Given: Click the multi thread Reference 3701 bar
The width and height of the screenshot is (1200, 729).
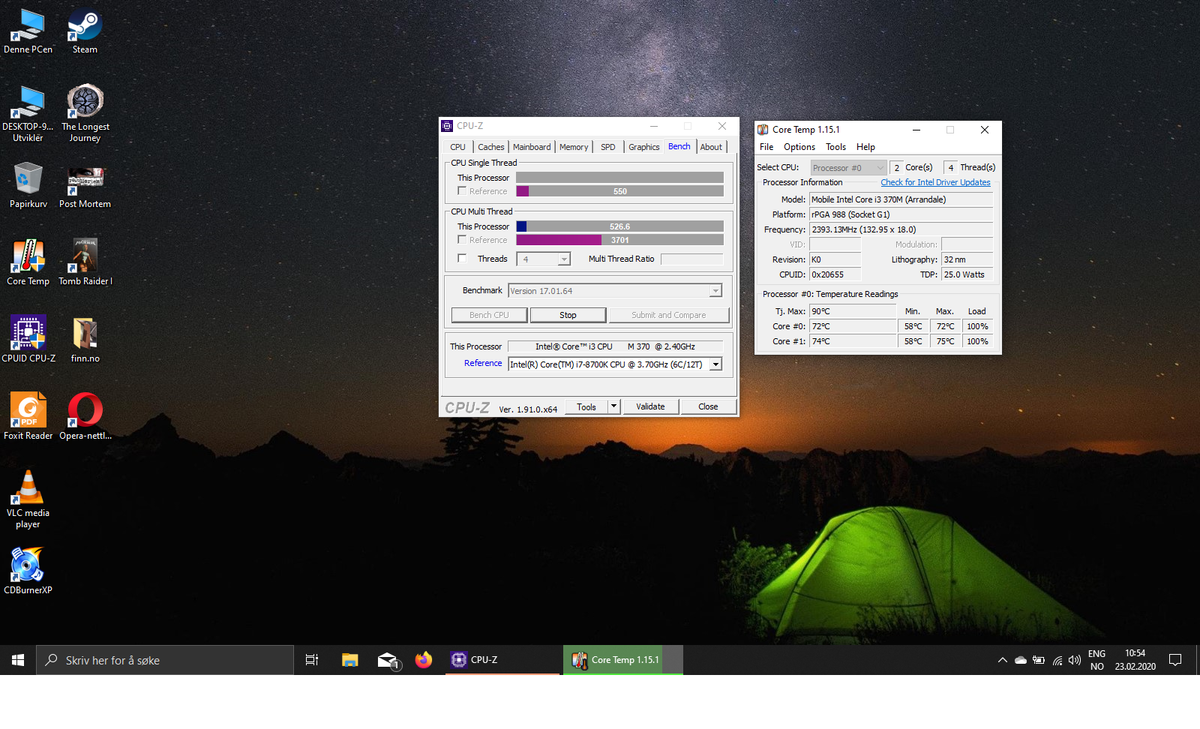Looking at the screenshot, I should pos(620,240).
